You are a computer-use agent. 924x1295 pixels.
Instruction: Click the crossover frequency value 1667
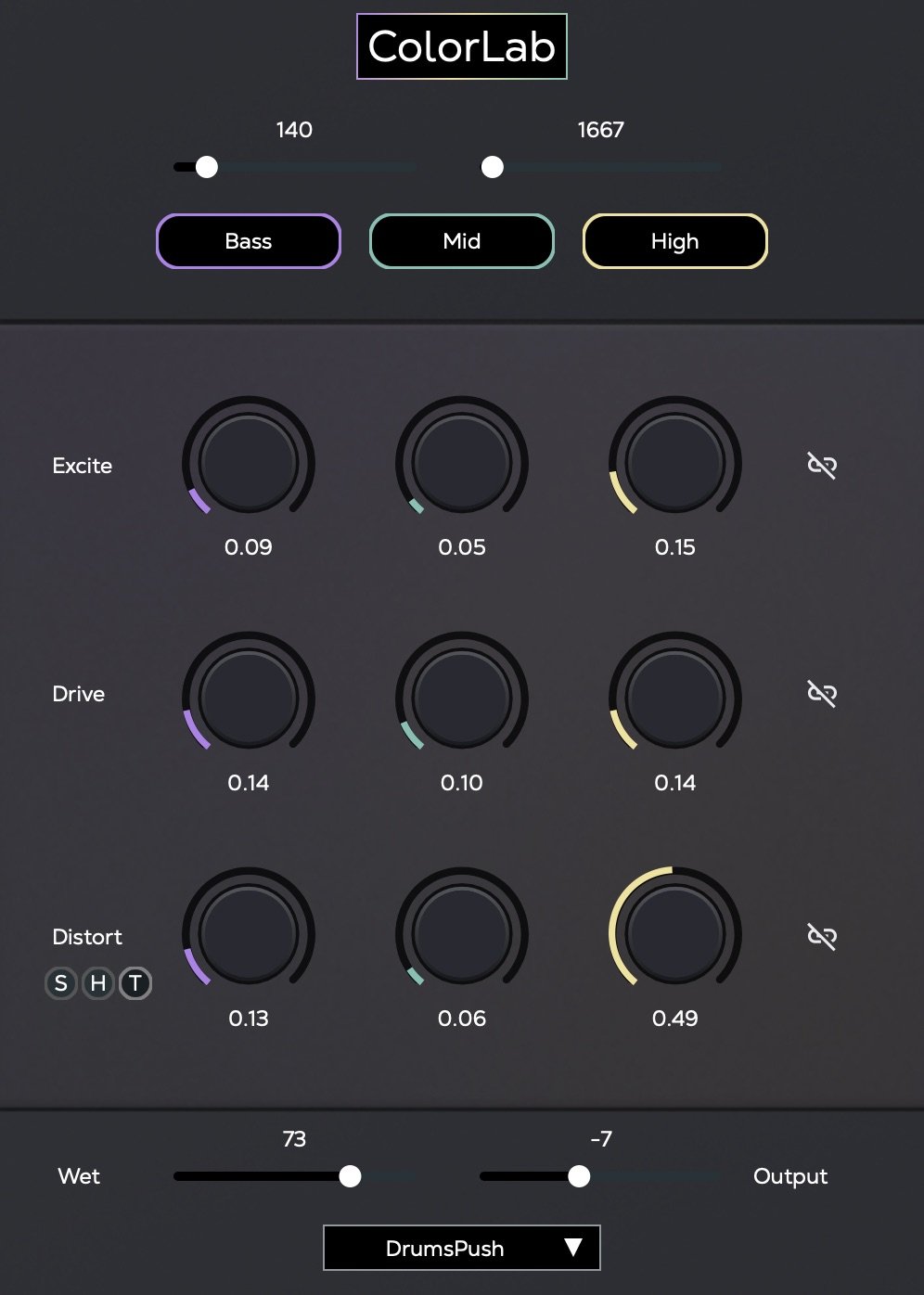tap(601, 130)
